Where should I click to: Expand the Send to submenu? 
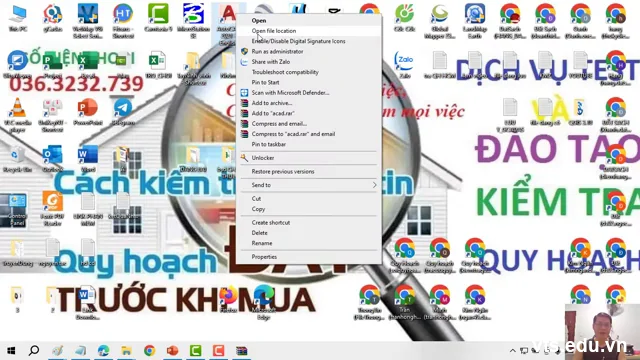309,185
